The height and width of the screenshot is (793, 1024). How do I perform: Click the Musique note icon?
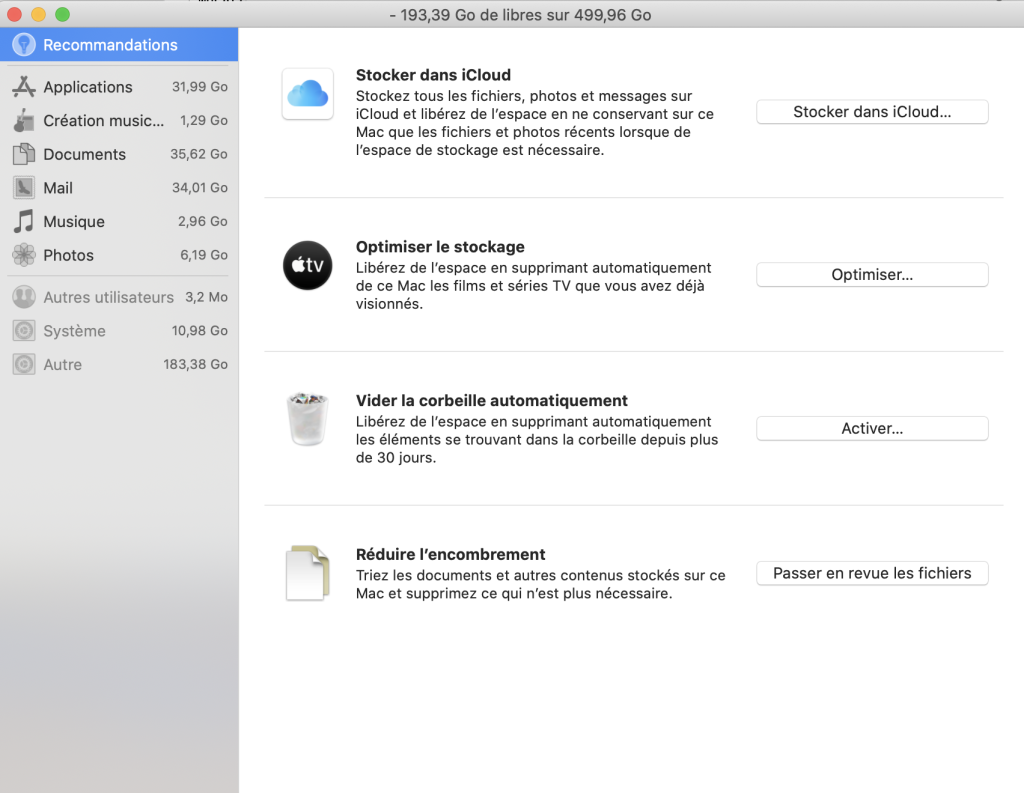(24, 221)
